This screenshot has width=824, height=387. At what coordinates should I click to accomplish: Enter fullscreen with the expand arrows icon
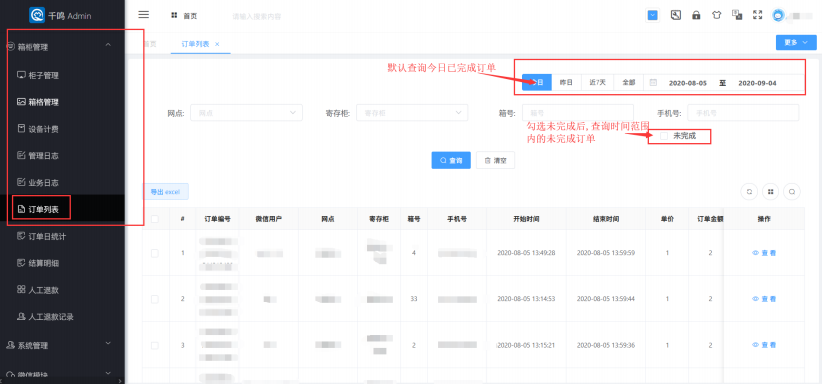point(757,15)
